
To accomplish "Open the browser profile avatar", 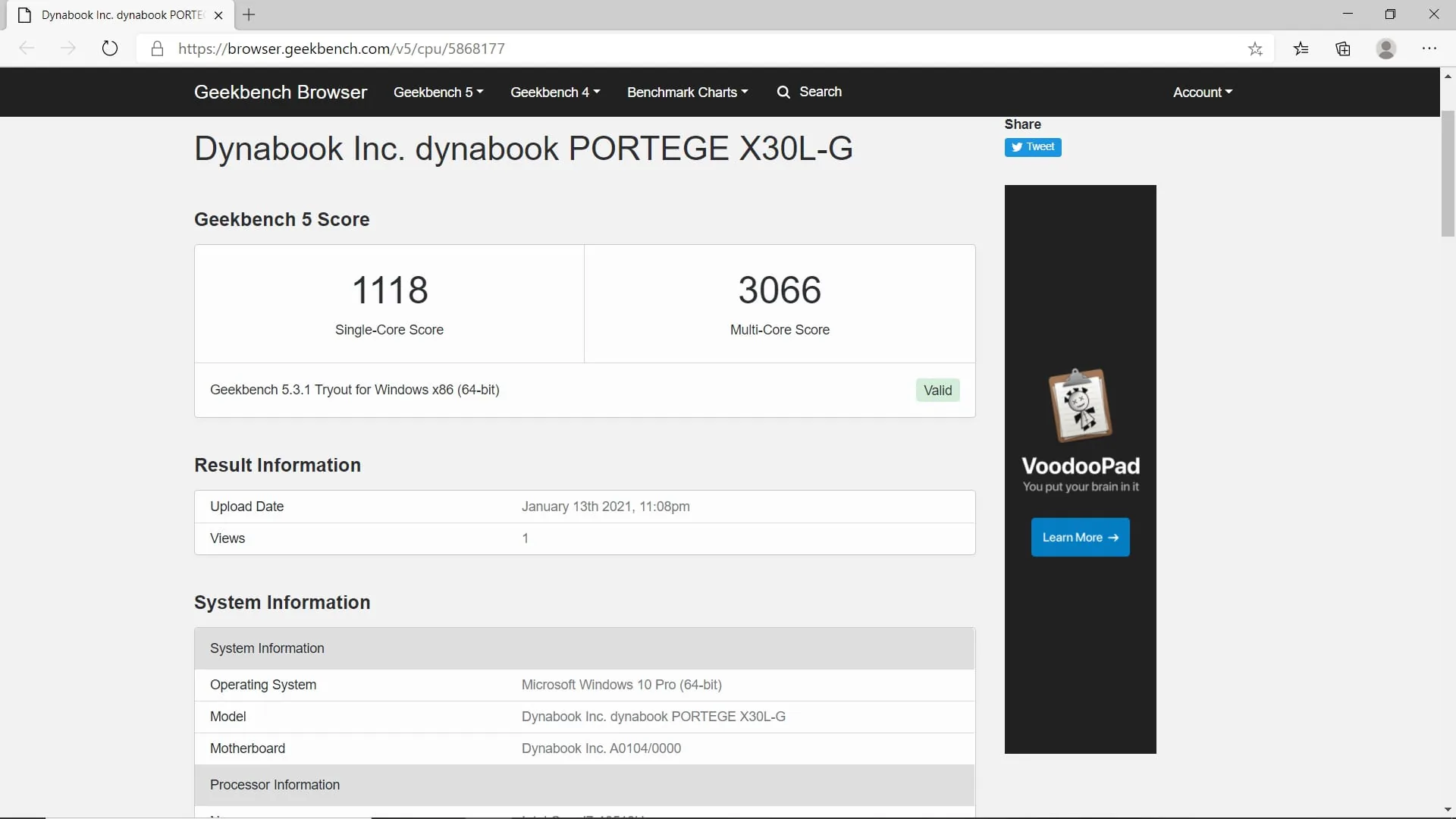I will [1386, 49].
